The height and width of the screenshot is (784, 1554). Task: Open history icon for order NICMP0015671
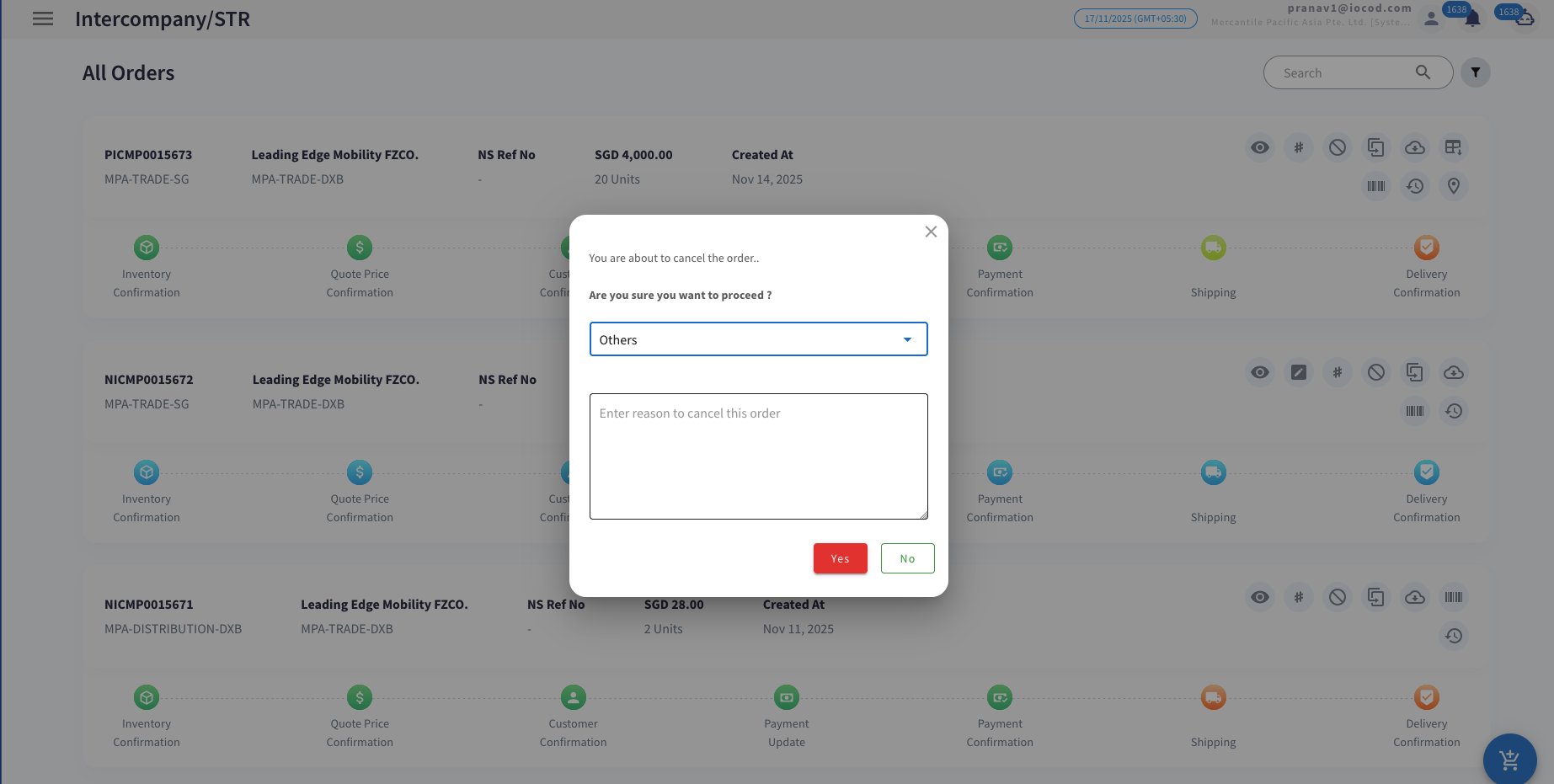click(1453, 636)
